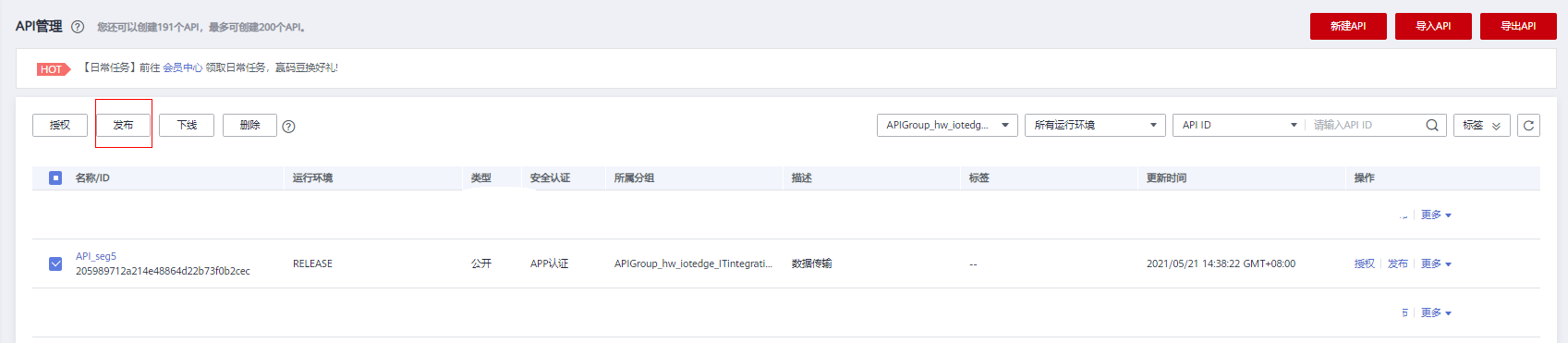Click the 所属分组 column header
Image resolution: width=1568 pixels, height=343 pixels.
click(x=634, y=178)
